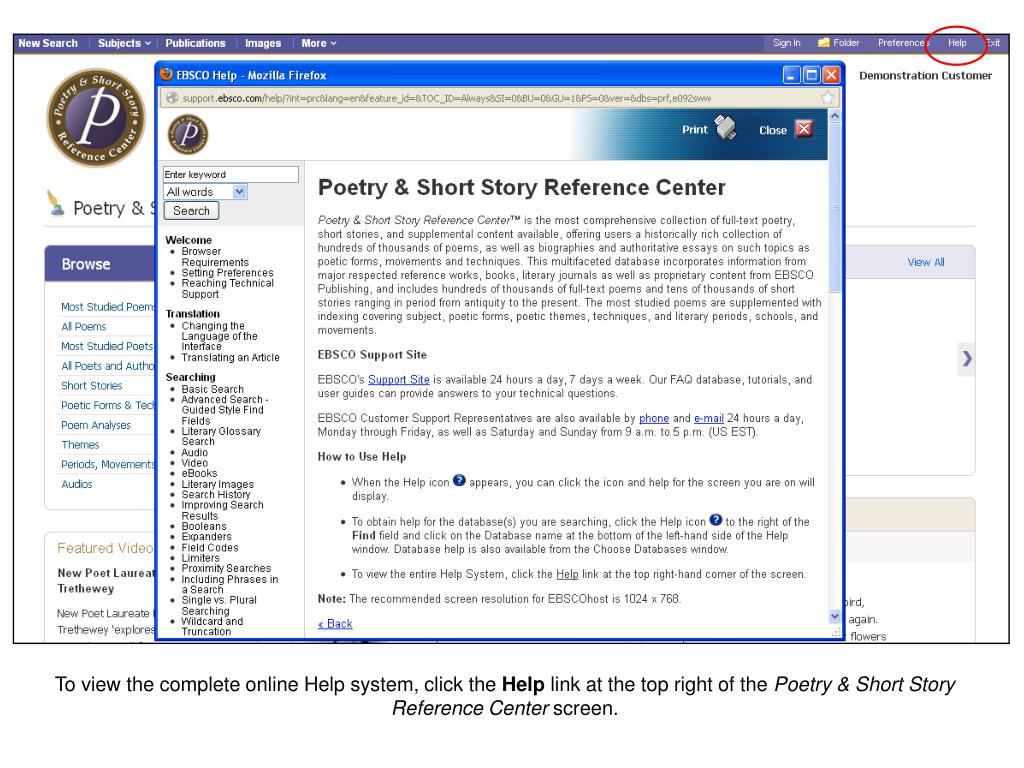Click the Firefox logo icon in title bar
Screen dimensions: 1024x768
167,74
